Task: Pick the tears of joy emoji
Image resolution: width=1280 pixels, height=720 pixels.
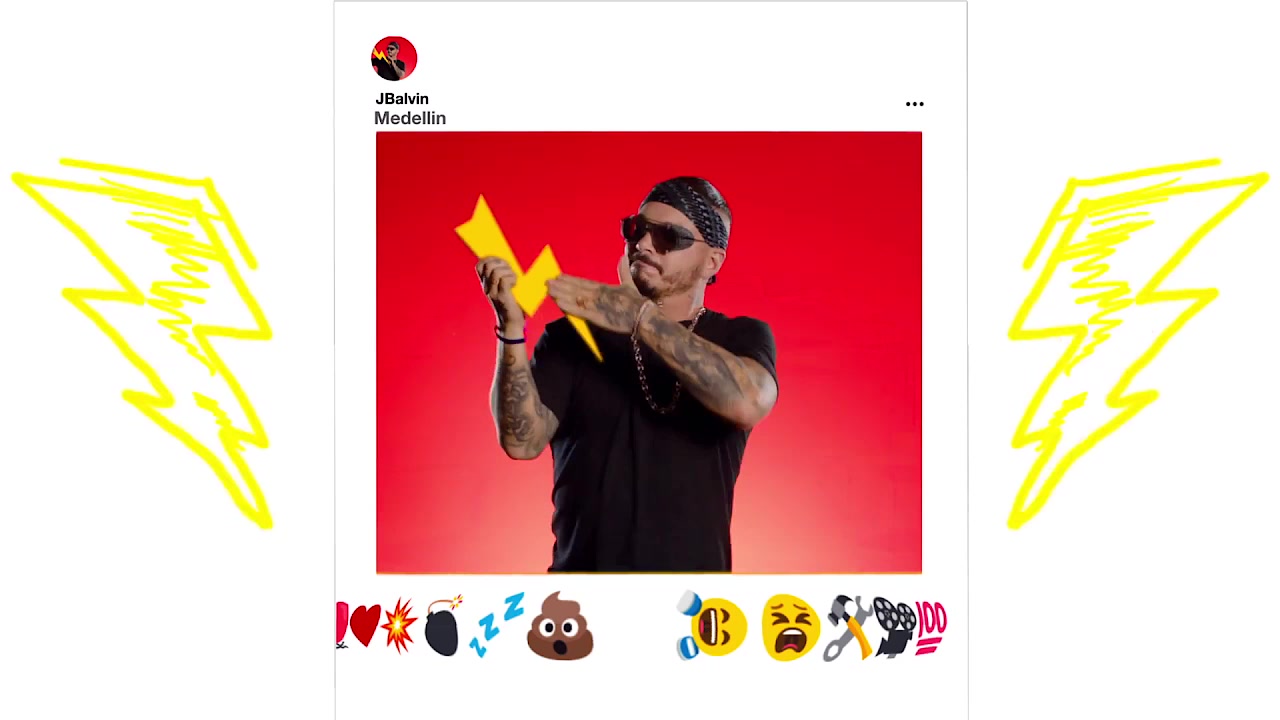Action: (x=712, y=626)
